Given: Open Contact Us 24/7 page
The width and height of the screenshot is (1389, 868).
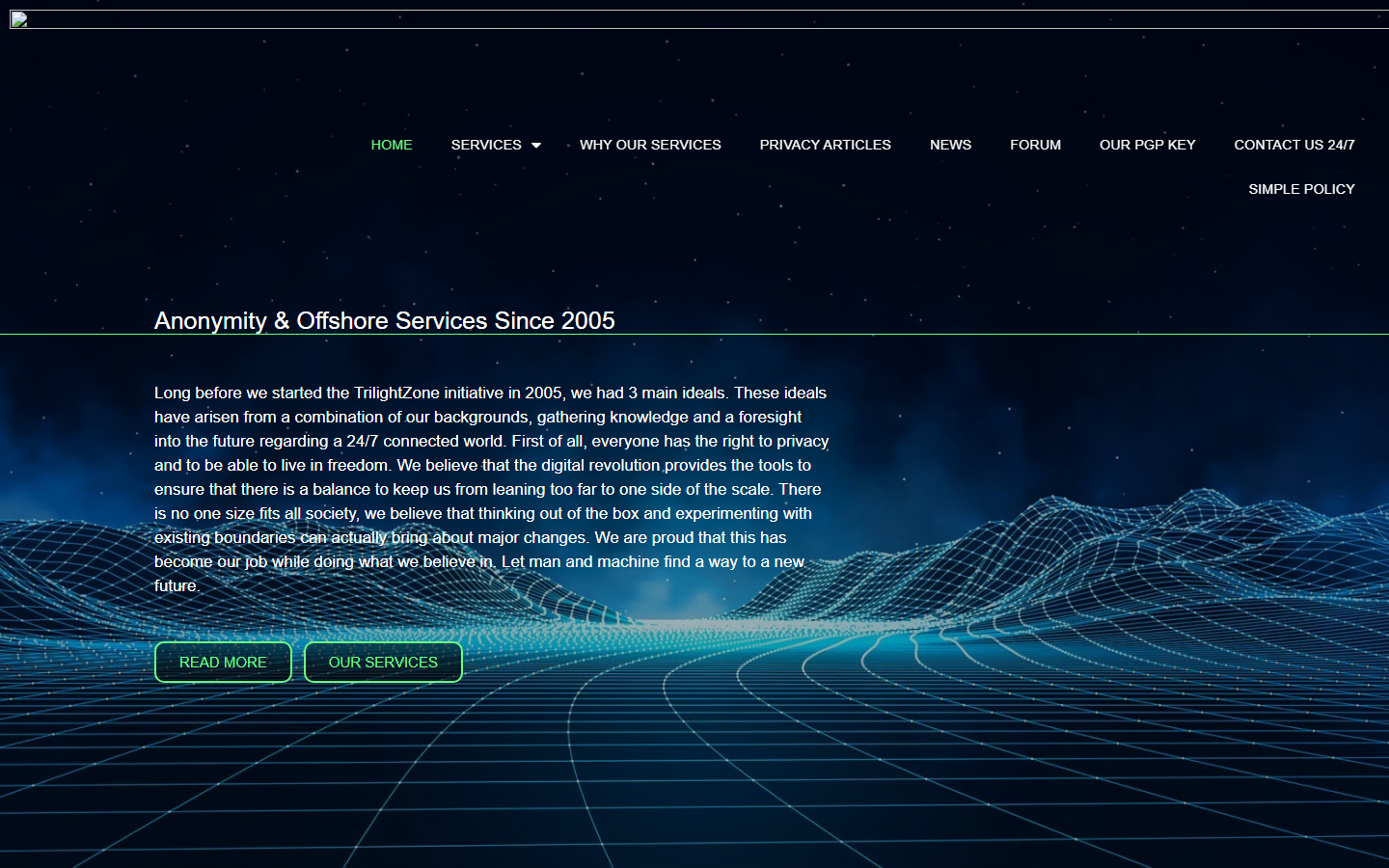Looking at the screenshot, I should click(1294, 145).
